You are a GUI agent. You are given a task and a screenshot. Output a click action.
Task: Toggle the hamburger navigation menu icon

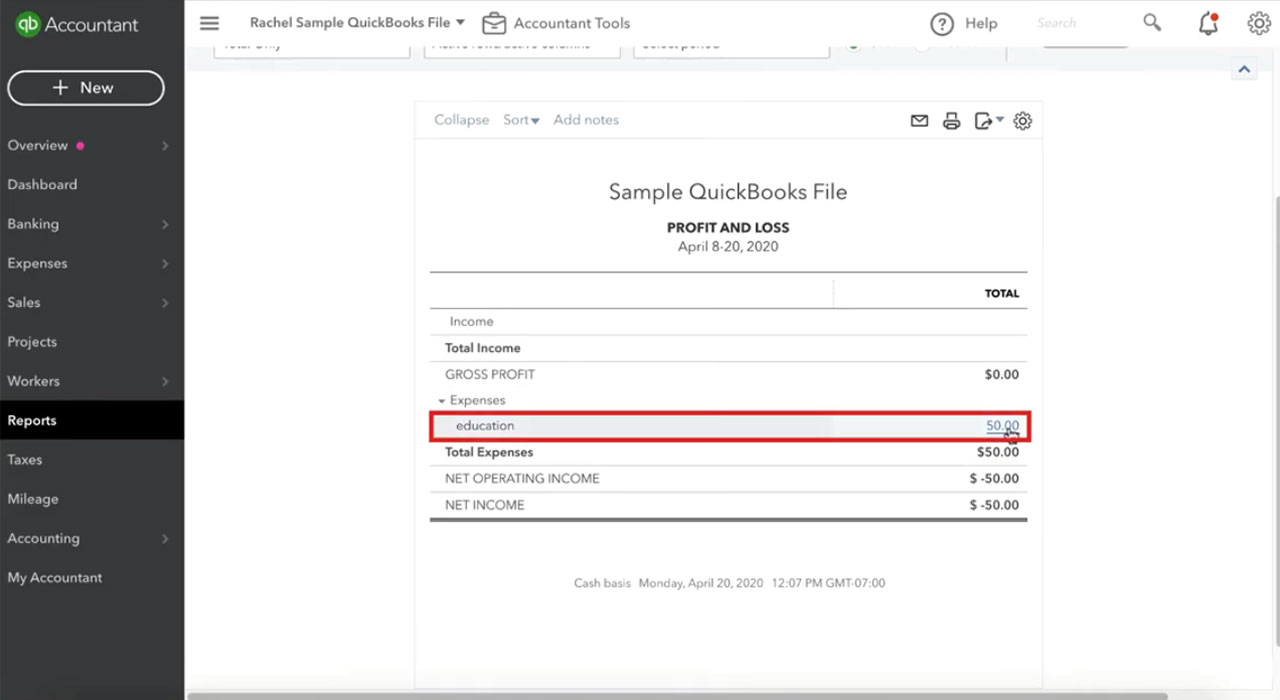tap(209, 23)
